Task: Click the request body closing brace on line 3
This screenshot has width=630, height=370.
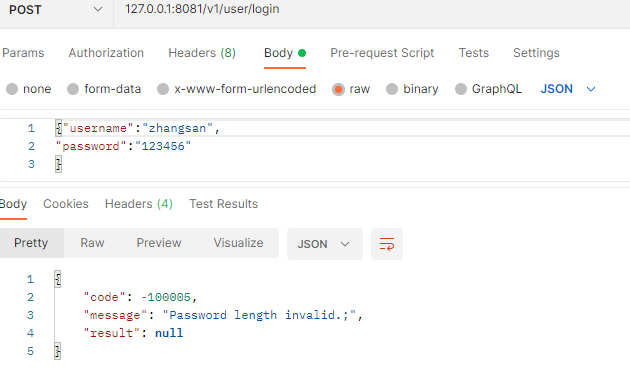Action: coord(59,164)
